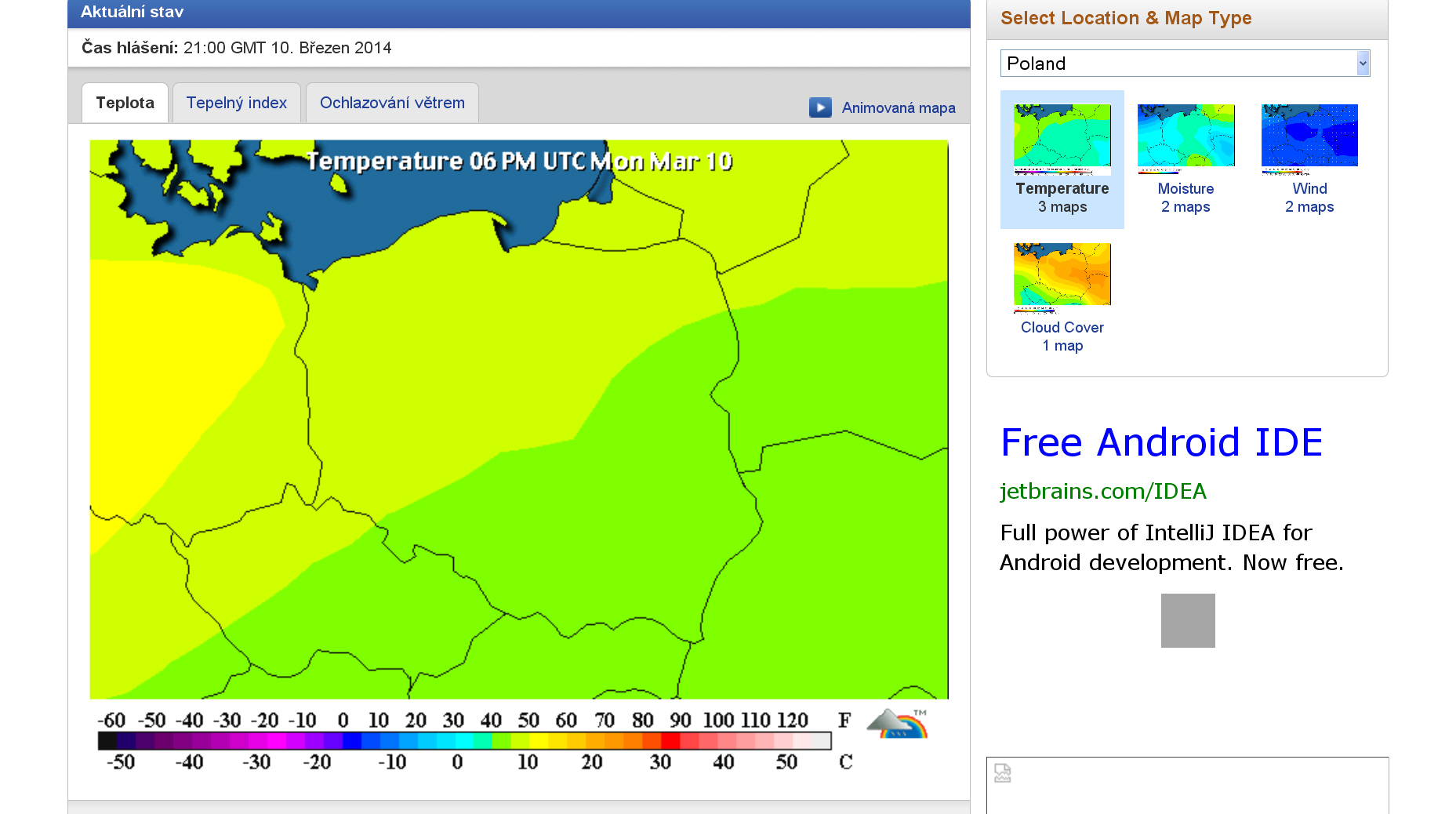
Task: Select the Temperature map thumbnail
Action: pos(1062,139)
